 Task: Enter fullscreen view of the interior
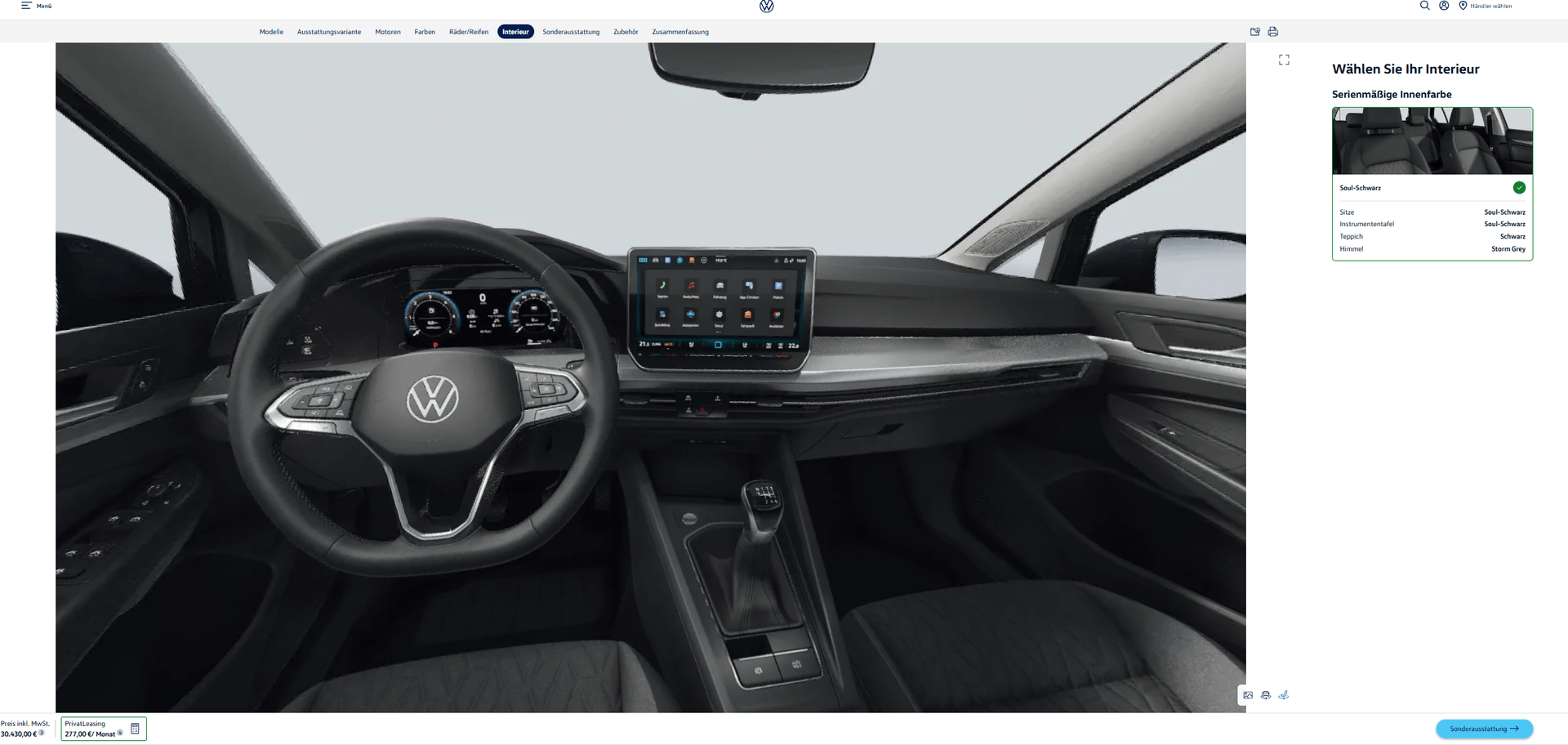1284,60
